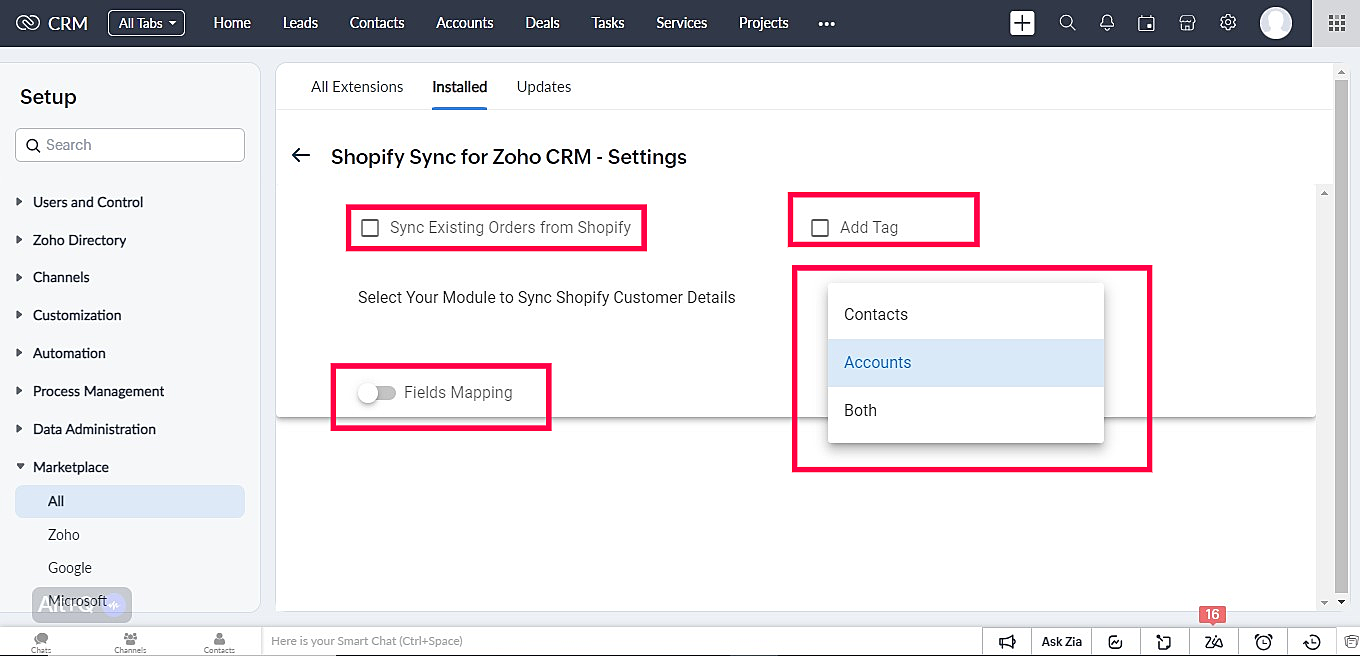Screen dimensions: 1360x656
Task: Open the Marketplace store icon
Action: pos(1187,23)
